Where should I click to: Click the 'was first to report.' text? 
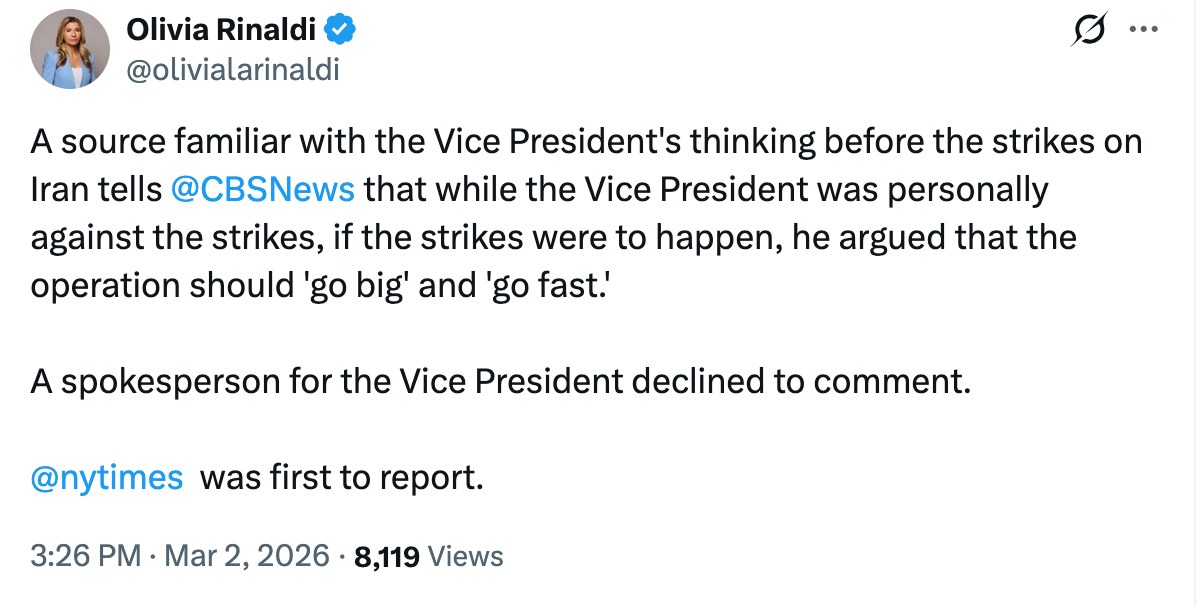click(x=342, y=478)
